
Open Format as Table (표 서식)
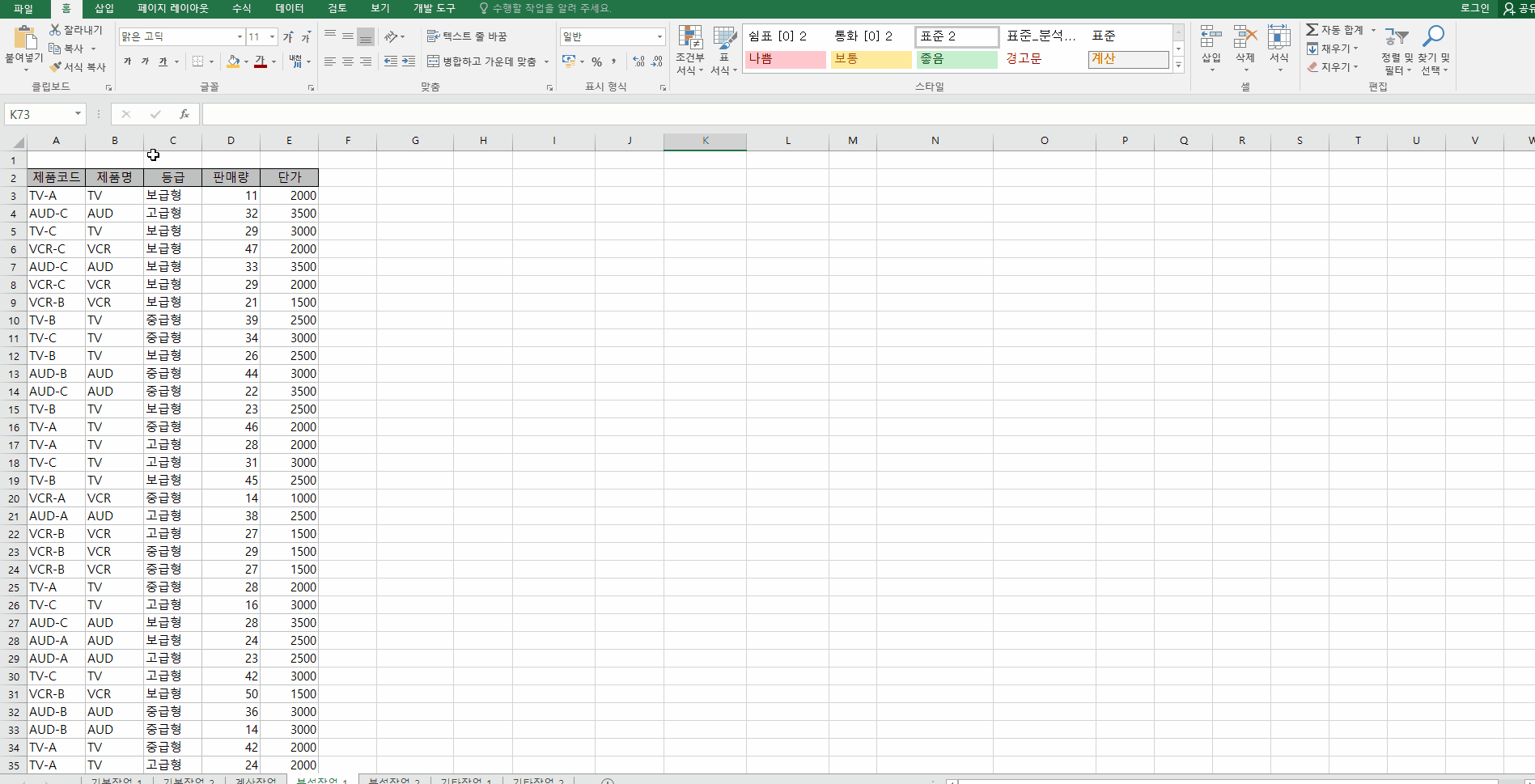[724, 50]
